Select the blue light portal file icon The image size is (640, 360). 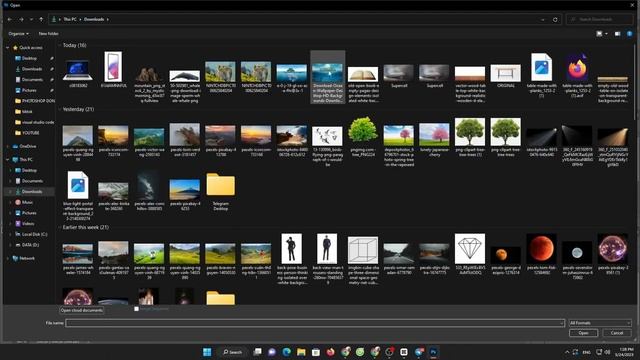pyautogui.click(x=78, y=185)
